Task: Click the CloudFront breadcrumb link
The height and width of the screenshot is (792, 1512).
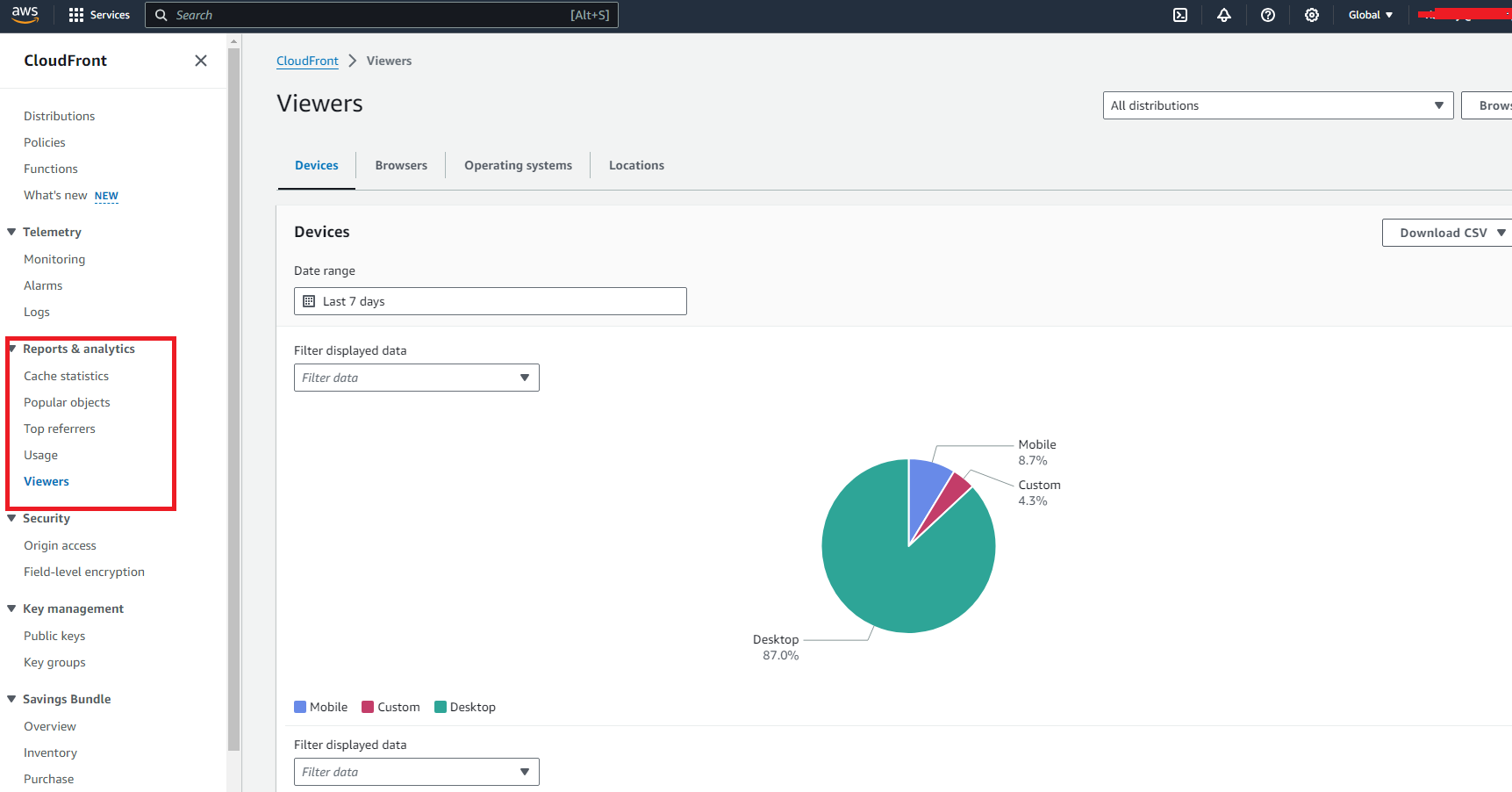Action: click(x=307, y=61)
